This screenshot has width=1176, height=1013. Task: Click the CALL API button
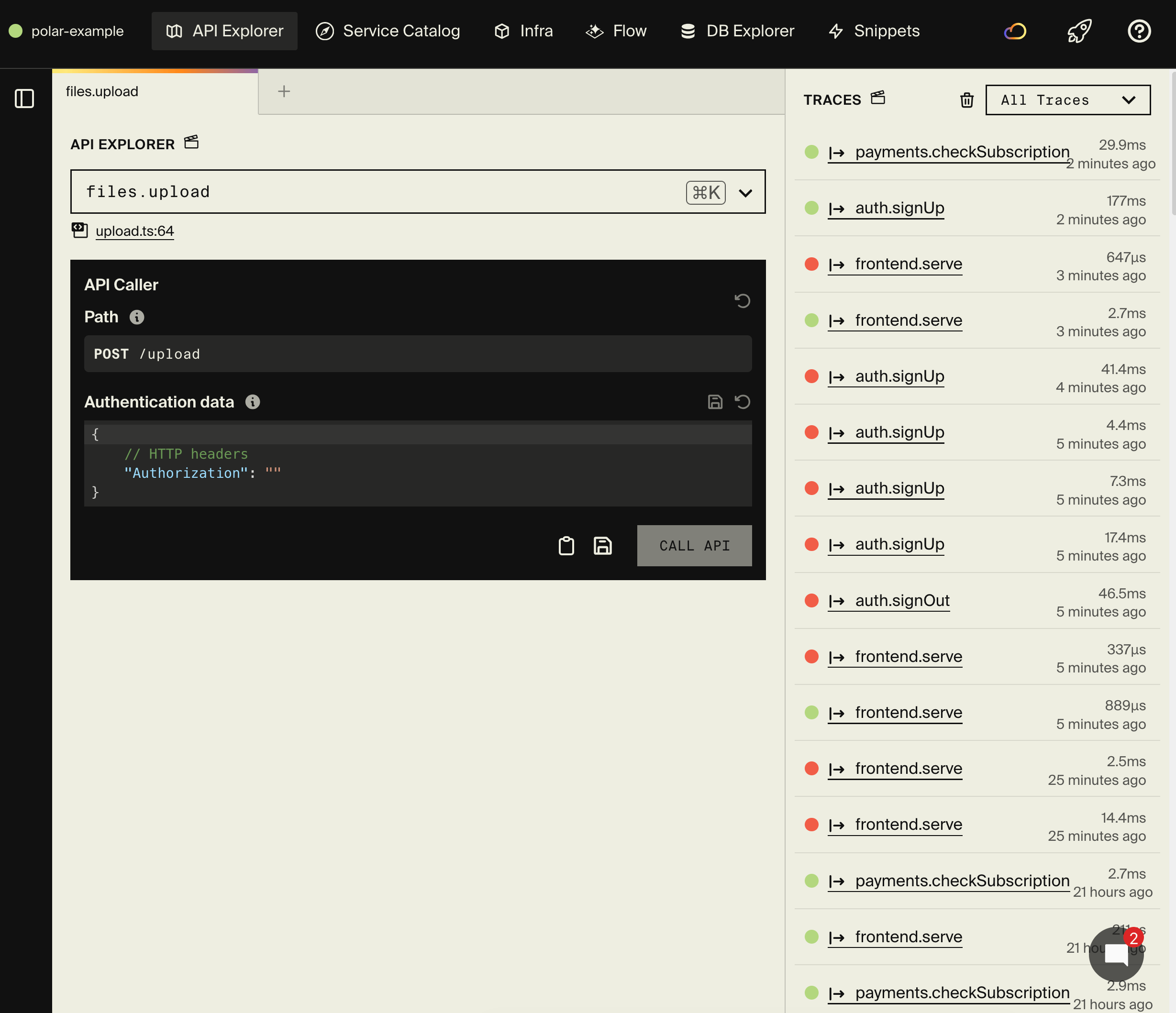coord(694,545)
